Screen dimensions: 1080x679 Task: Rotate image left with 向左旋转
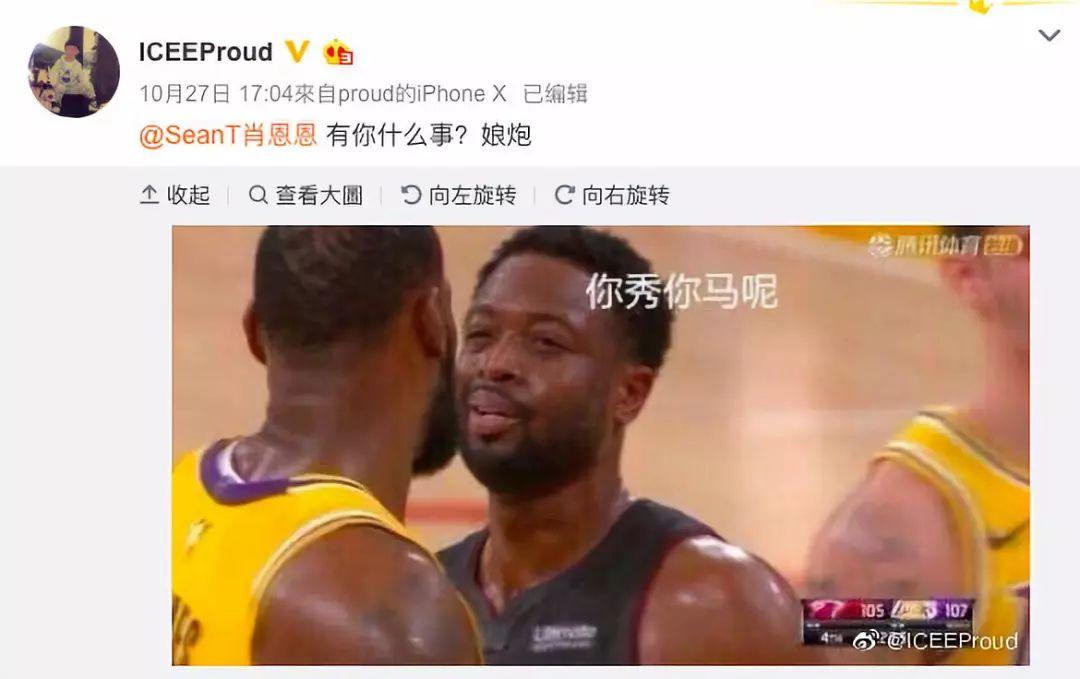459,196
